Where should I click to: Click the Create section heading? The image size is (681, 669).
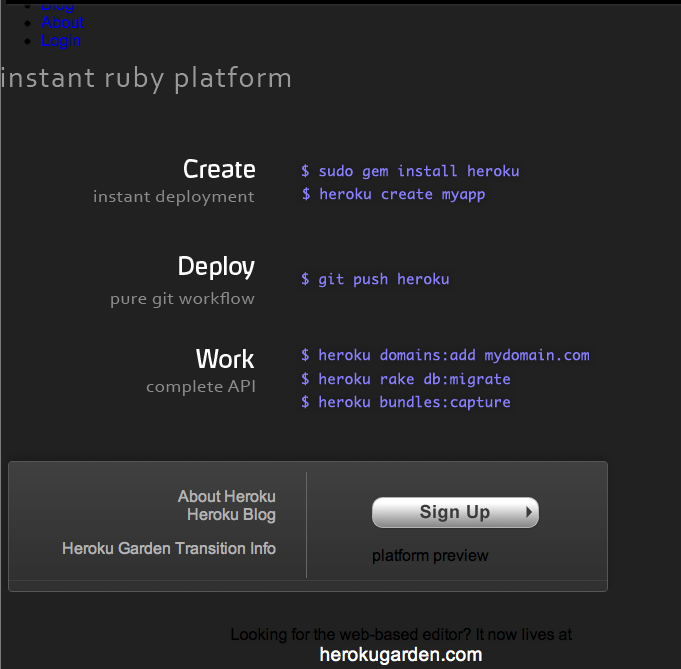[219, 169]
